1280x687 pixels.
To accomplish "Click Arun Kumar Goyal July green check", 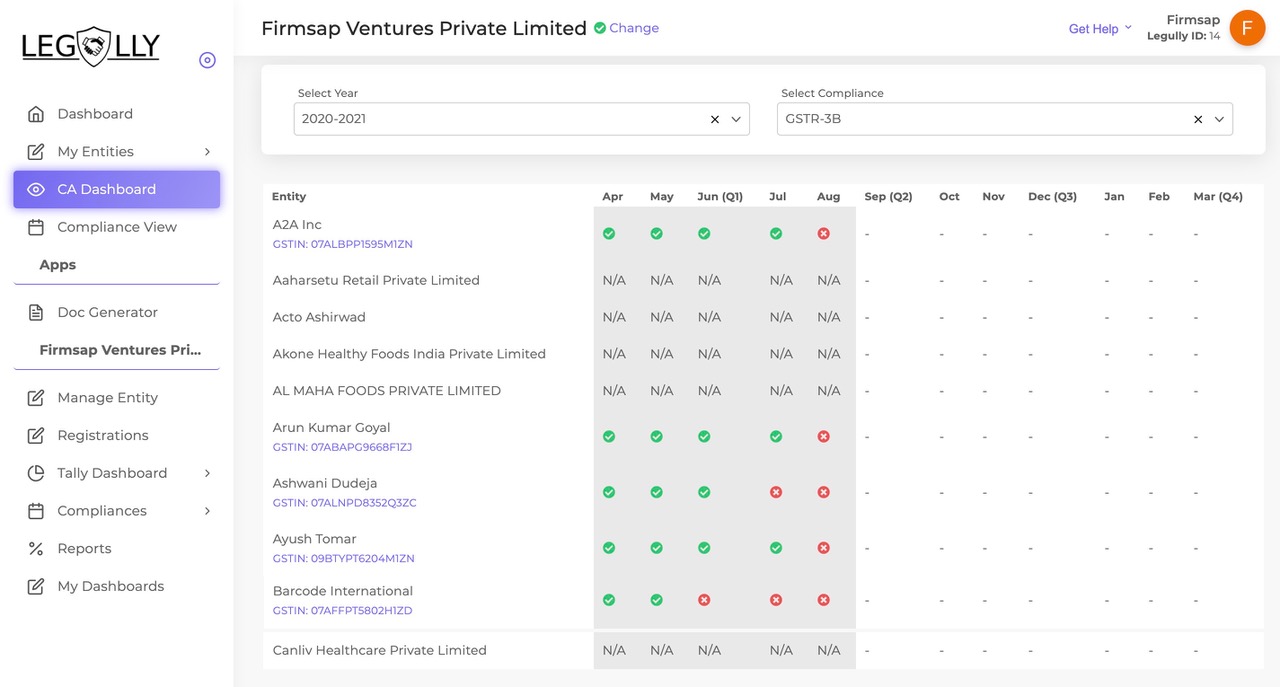I will (776, 437).
